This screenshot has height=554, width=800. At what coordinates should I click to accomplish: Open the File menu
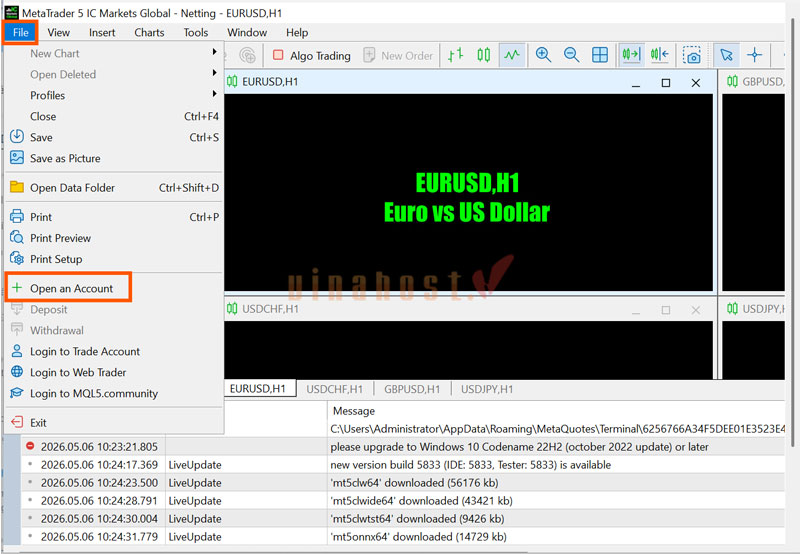[x=20, y=33]
